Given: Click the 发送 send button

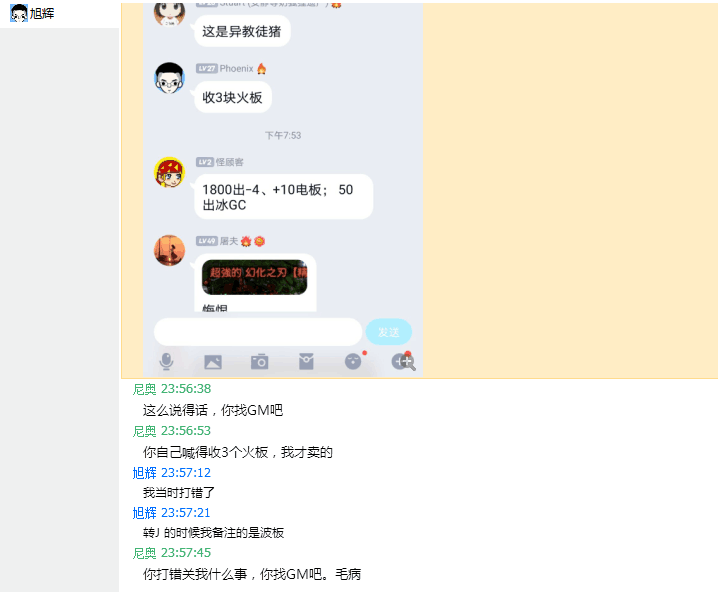Looking at the screenshot, I should click(x=388, y=332).
